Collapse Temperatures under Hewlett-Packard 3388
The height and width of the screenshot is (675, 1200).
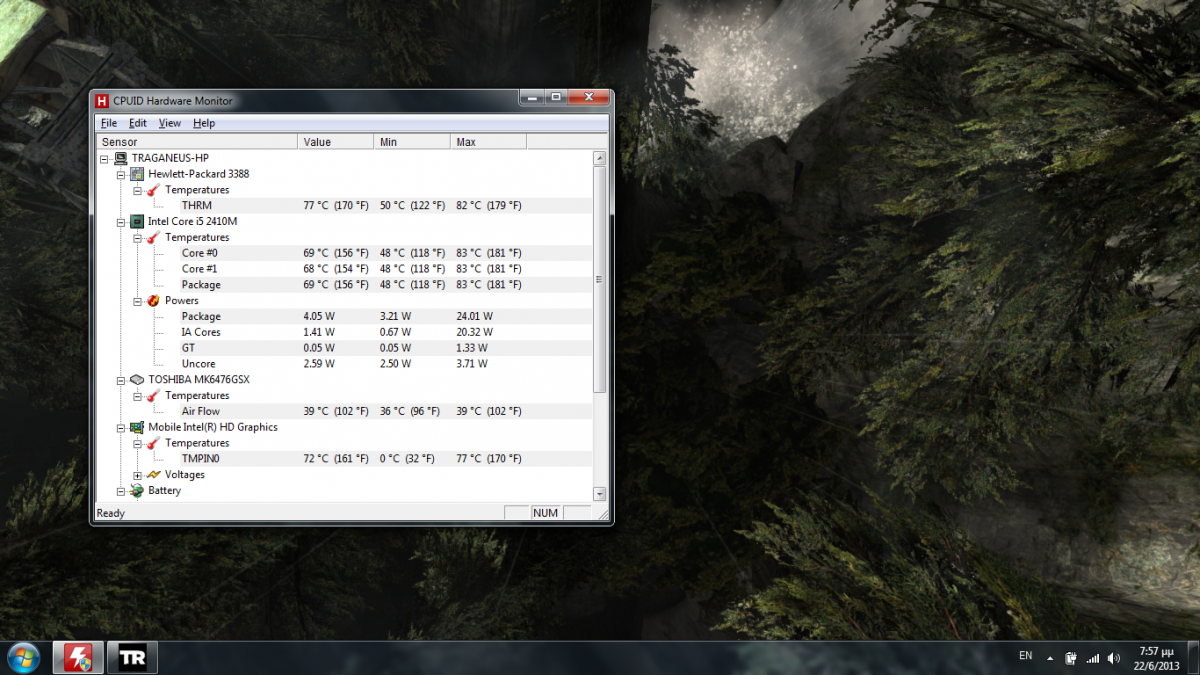tap(137, 190)
